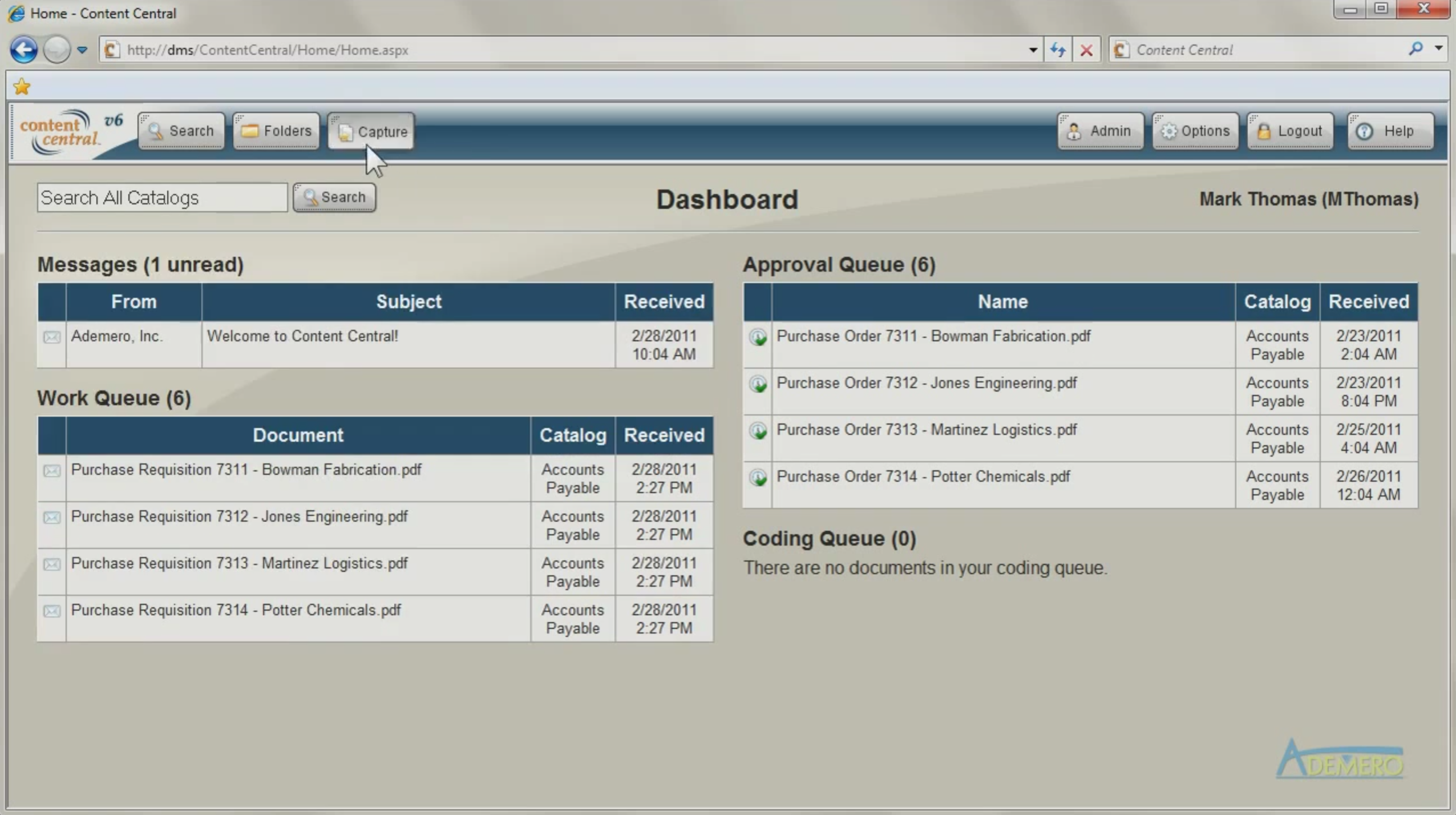Open the Welcome to Content Central! message
This screenshot has width=1456, height=815.
(302, 336)
